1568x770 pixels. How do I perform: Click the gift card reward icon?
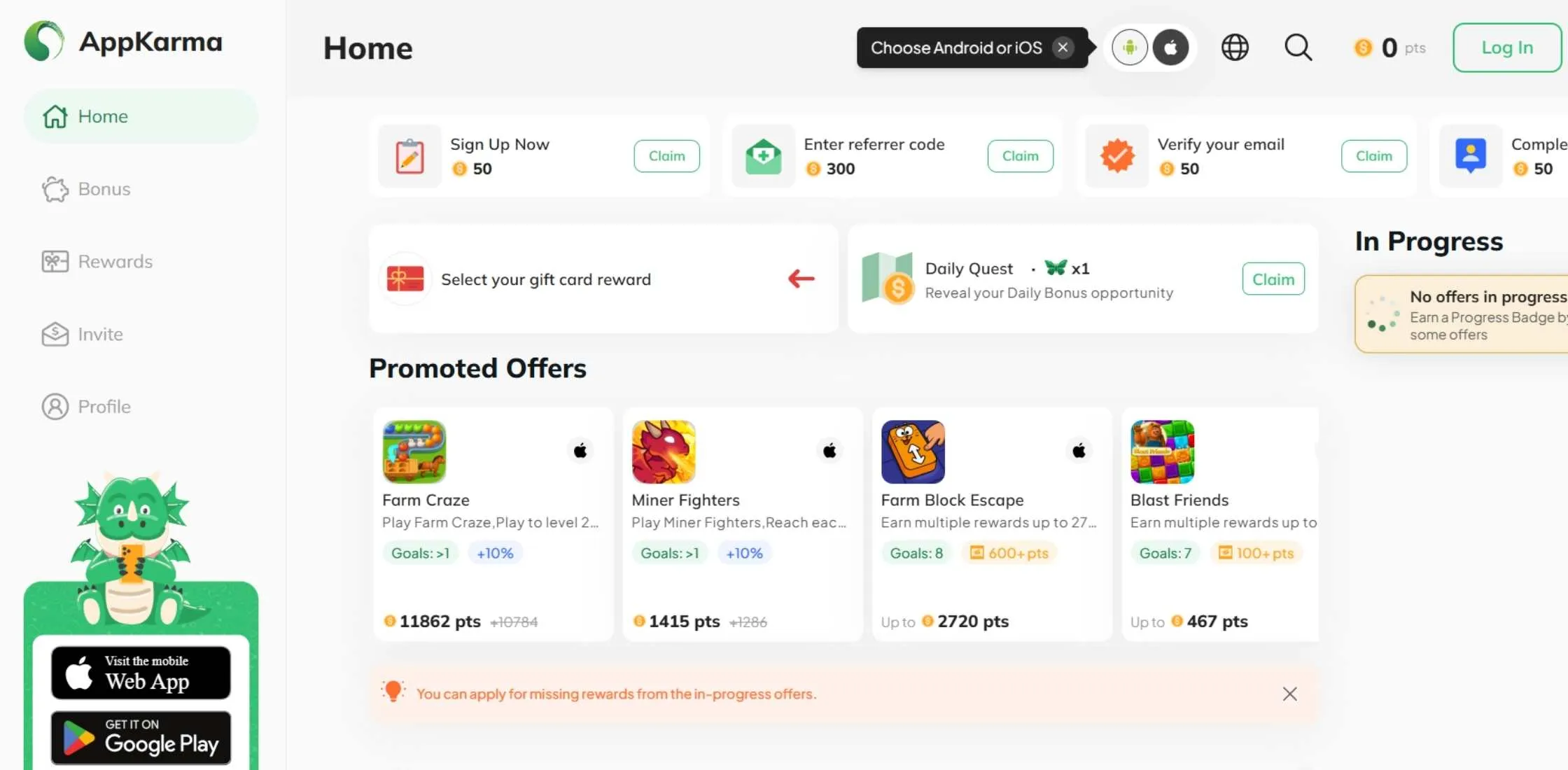pyautogui.click(x=405, y=279)
